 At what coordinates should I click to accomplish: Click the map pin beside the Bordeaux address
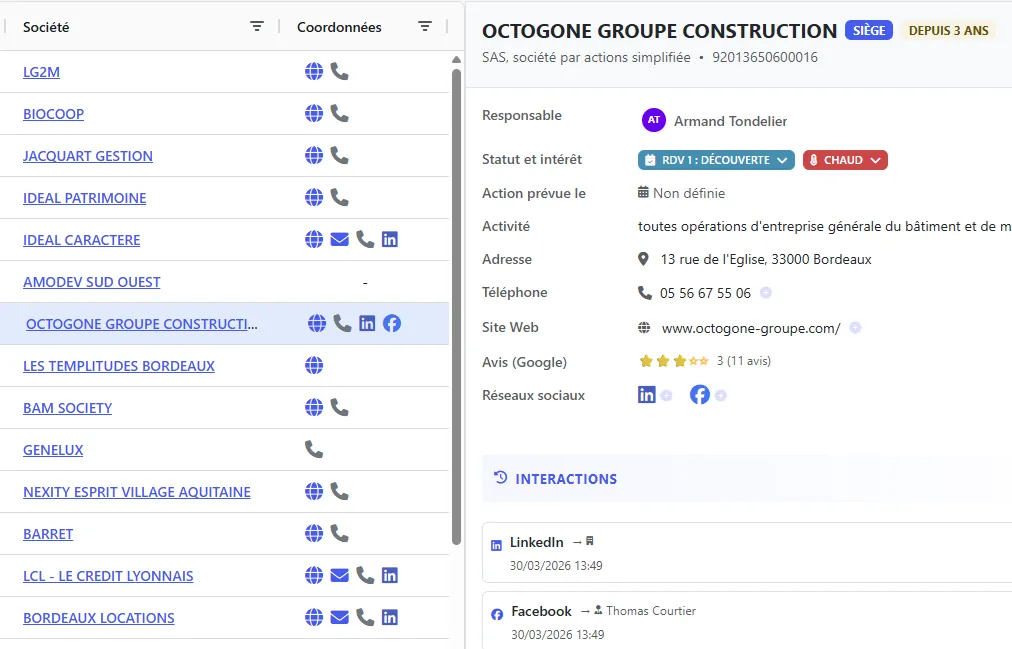(643, 259)
